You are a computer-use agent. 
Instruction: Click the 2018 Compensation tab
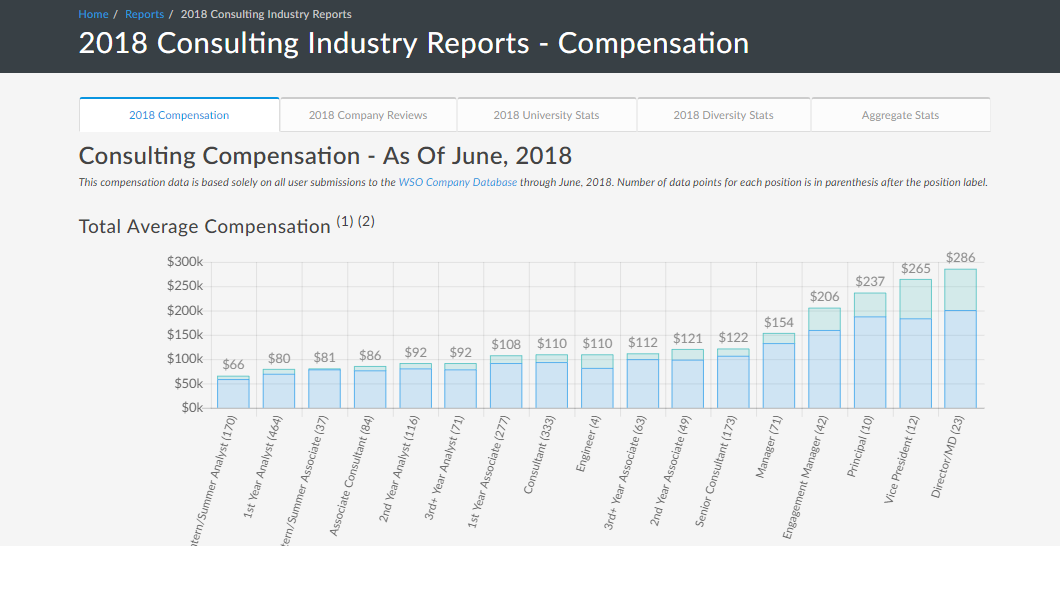179,115
